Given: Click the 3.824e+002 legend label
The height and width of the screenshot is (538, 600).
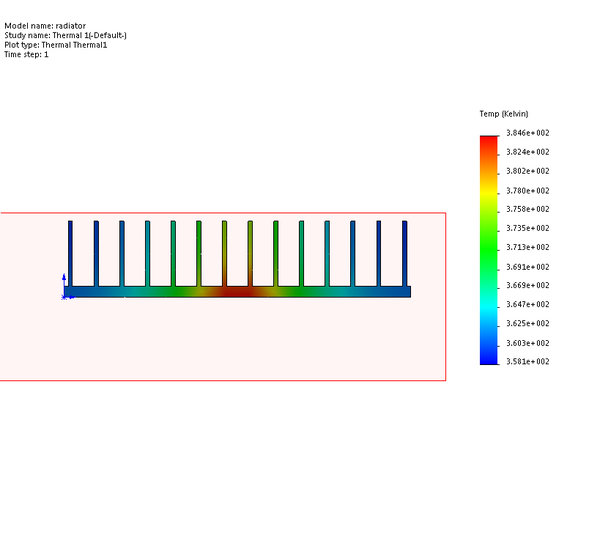Looking at the screenshot, I should 528,152.
